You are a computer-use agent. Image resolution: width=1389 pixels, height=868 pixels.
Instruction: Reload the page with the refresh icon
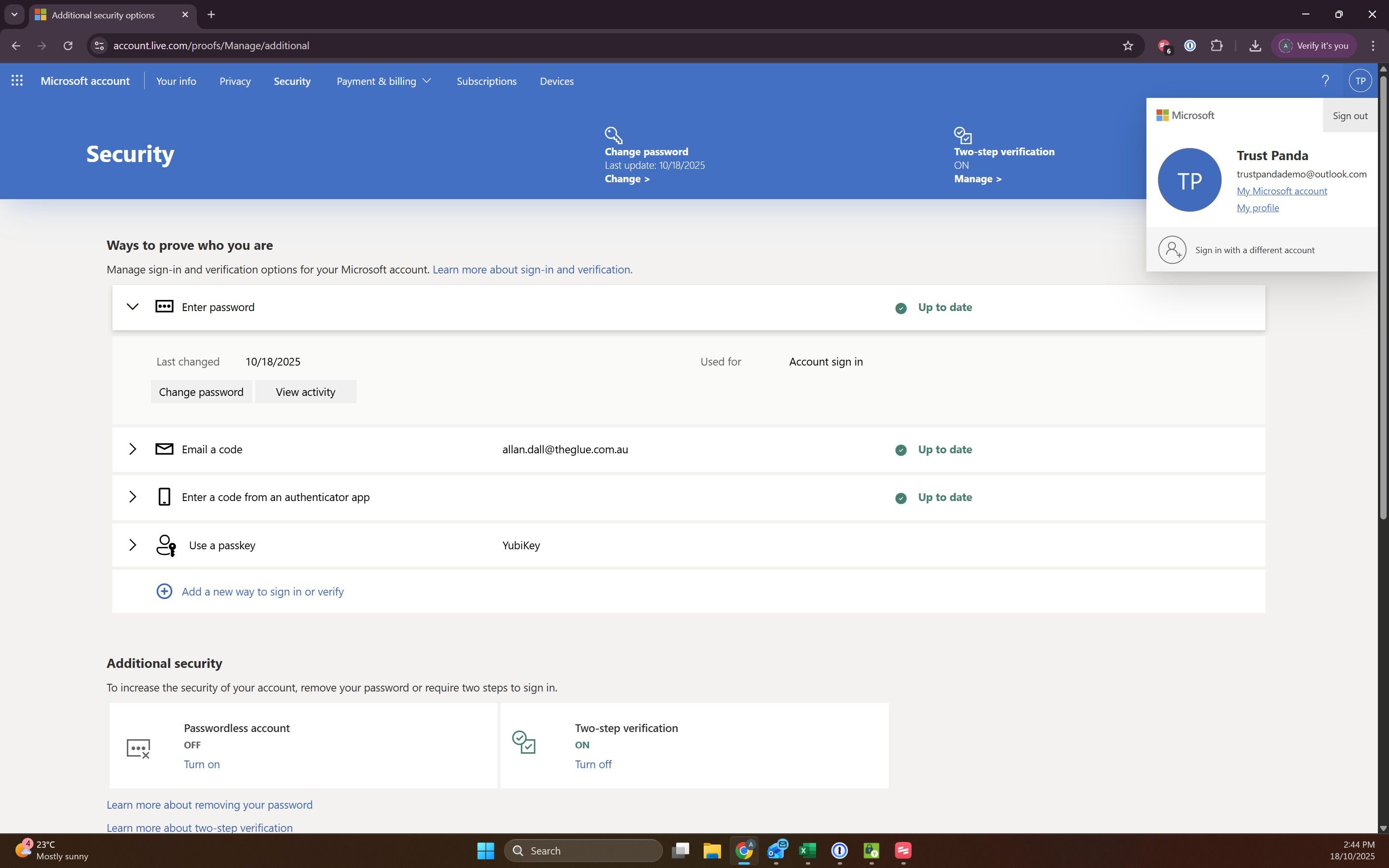[x=68, y=46]
